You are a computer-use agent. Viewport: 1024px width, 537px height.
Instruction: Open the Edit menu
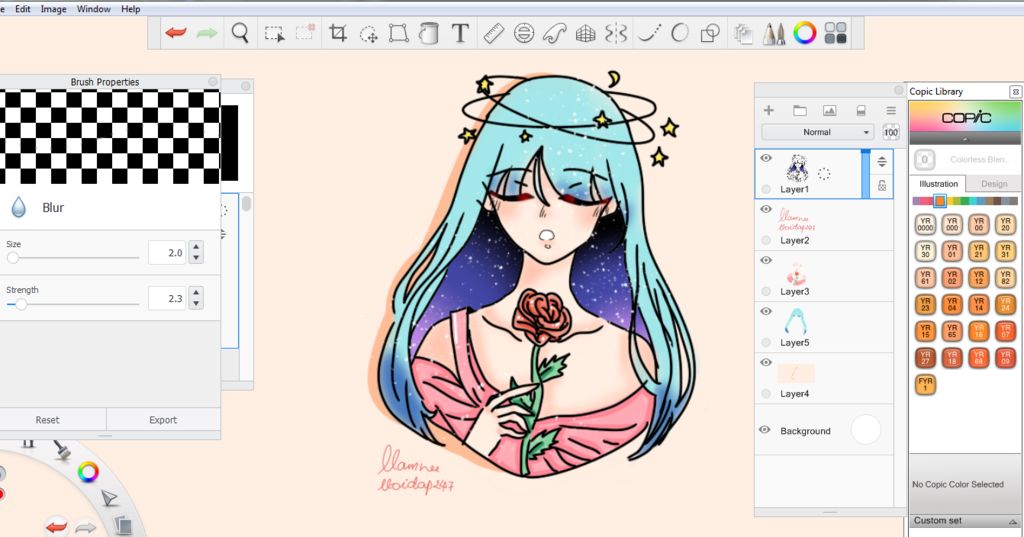23,9
